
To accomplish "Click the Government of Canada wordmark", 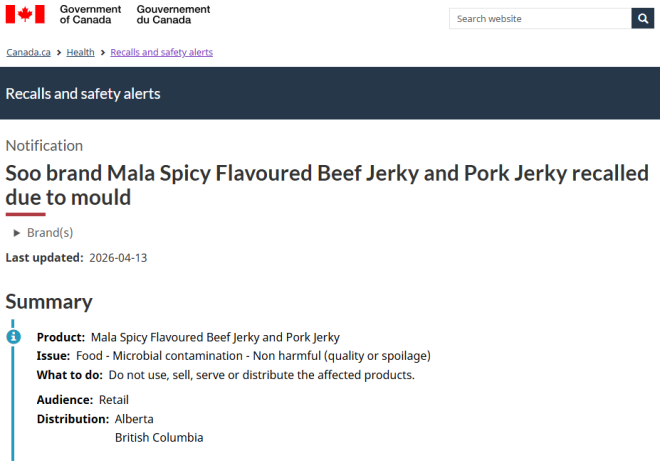I will (90, 14).
